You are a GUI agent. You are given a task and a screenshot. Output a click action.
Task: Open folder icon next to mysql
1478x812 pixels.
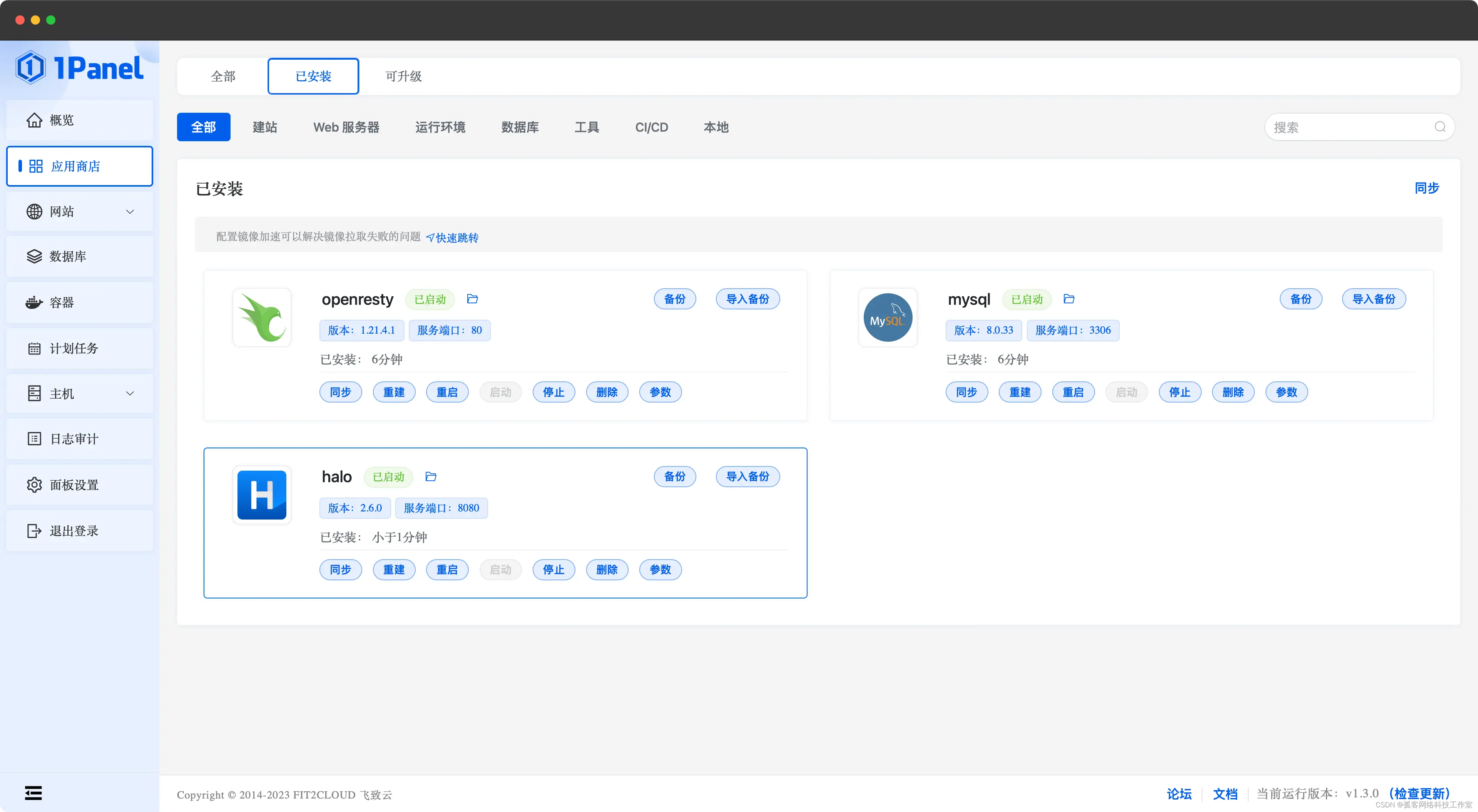click(1068, 299)
